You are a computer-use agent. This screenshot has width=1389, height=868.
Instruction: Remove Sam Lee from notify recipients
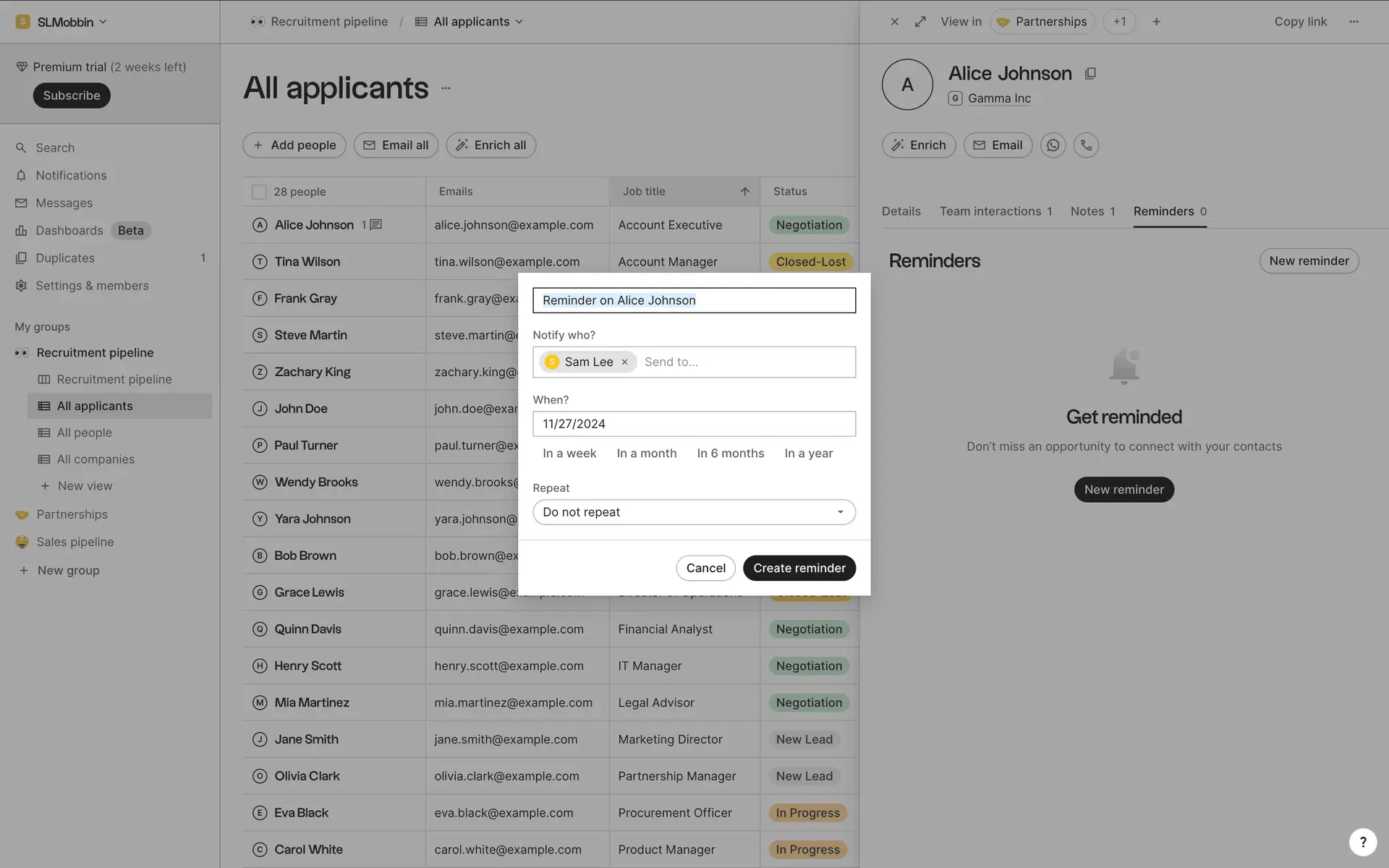coord(624,362)
